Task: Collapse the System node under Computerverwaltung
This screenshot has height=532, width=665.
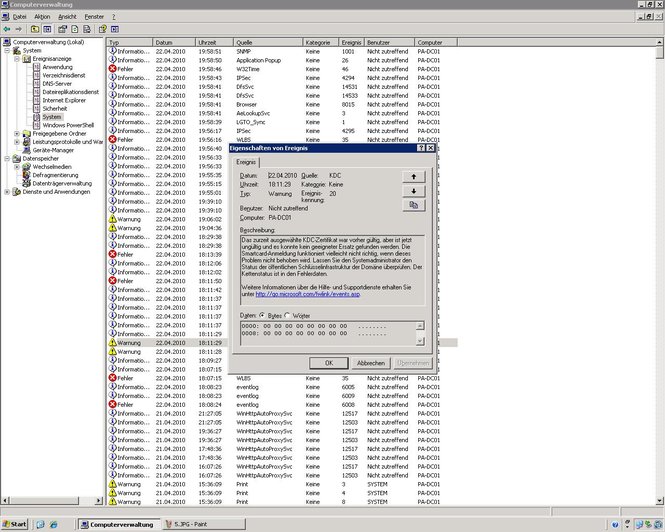Action: pyautogui.click(x=7, y=50)
